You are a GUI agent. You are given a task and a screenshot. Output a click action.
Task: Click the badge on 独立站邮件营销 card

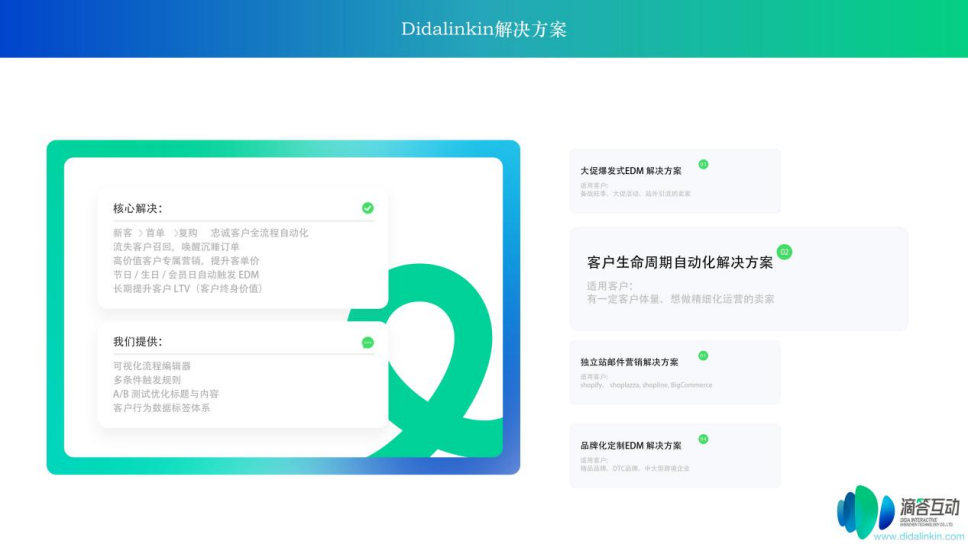(703, 356)
